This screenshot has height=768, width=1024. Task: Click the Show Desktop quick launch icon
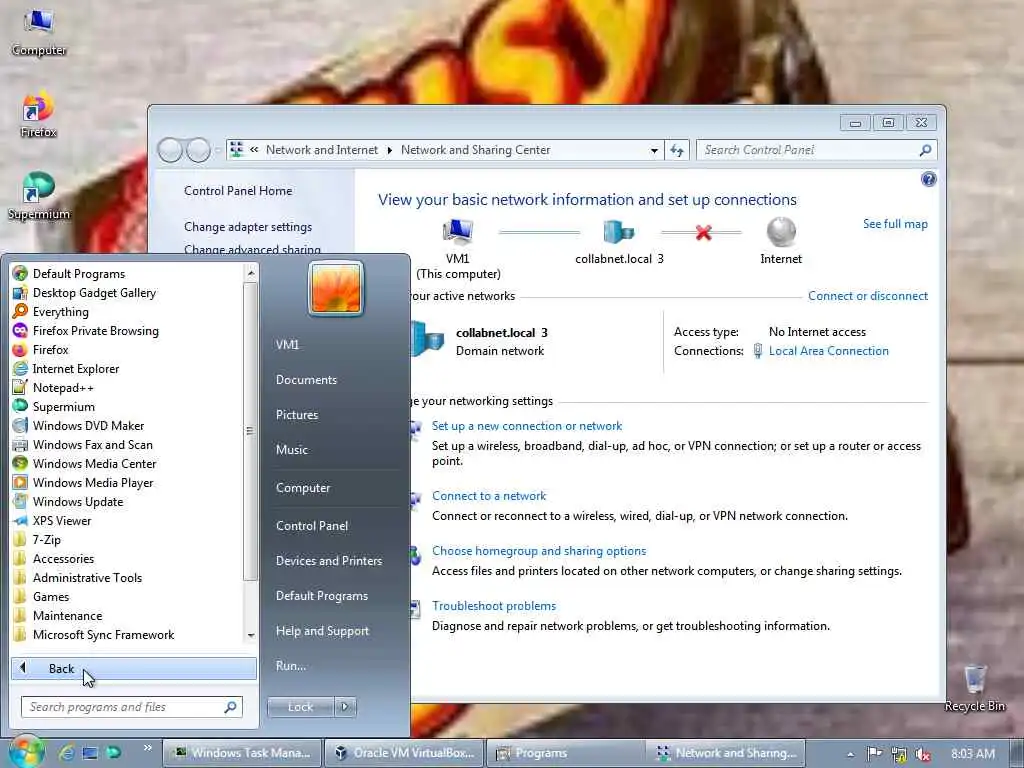point(90,753)
